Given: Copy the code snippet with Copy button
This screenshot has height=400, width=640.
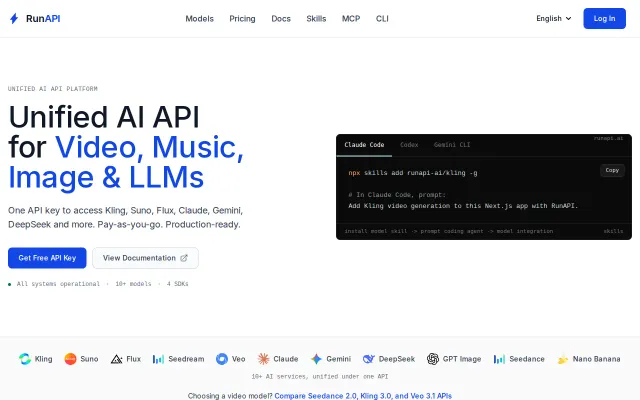Looking at the screenshot, I should click(x=612, y=170).
